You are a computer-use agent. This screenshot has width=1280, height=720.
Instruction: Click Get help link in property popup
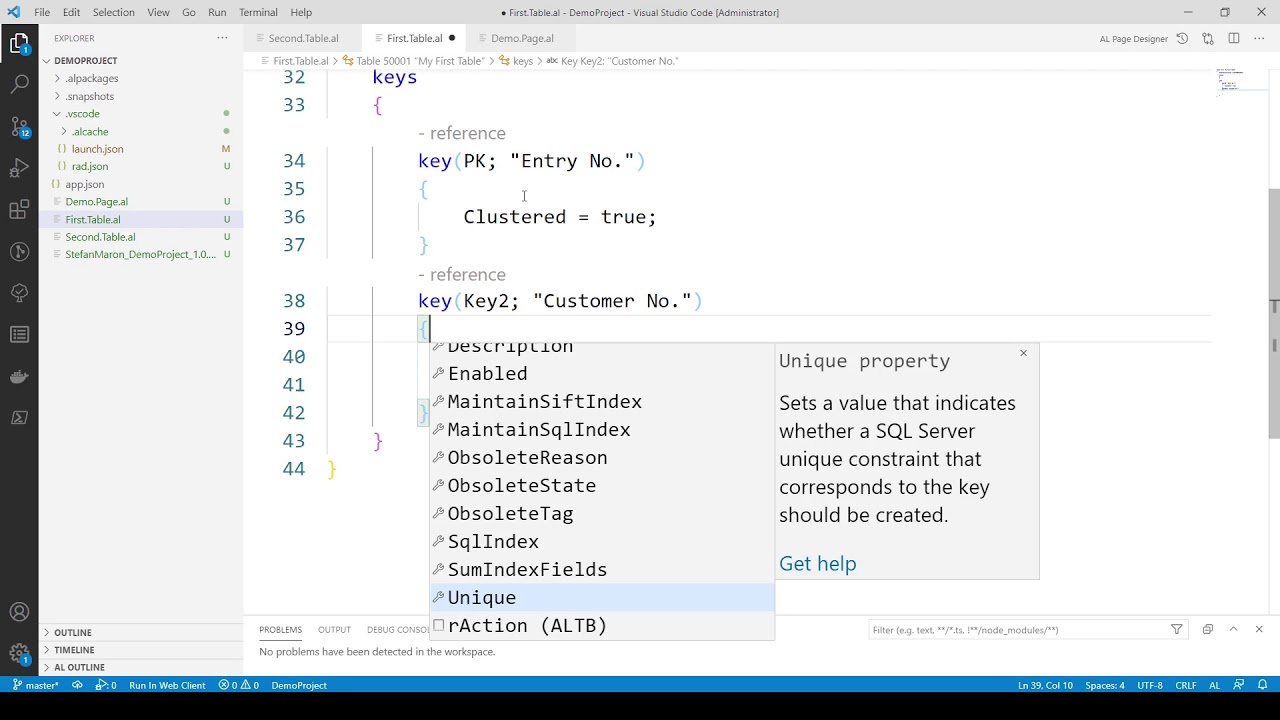coord(818,563)
